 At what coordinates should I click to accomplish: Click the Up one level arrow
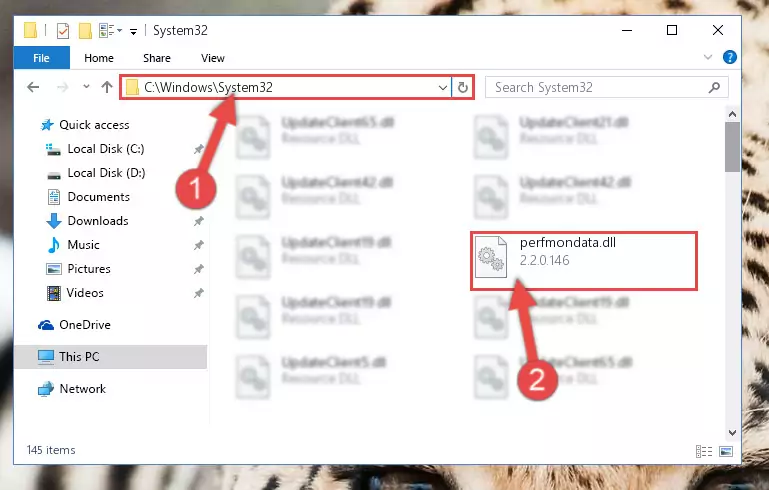tap(106, 87)
